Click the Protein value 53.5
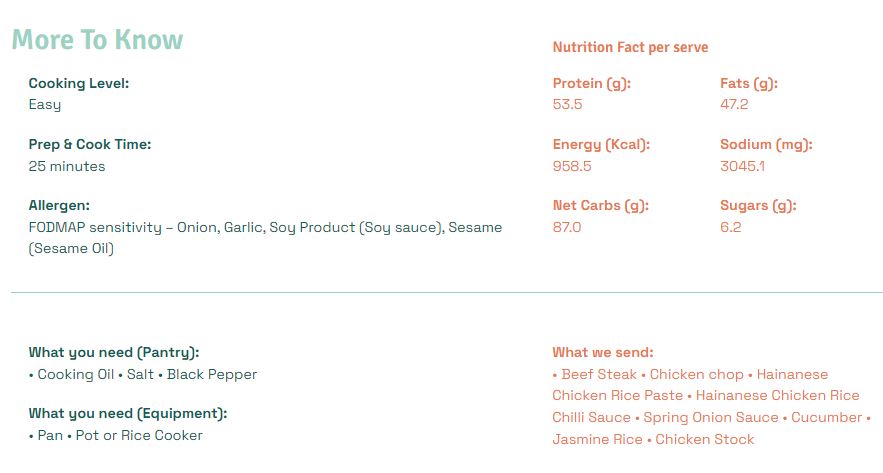 [567, 105]
